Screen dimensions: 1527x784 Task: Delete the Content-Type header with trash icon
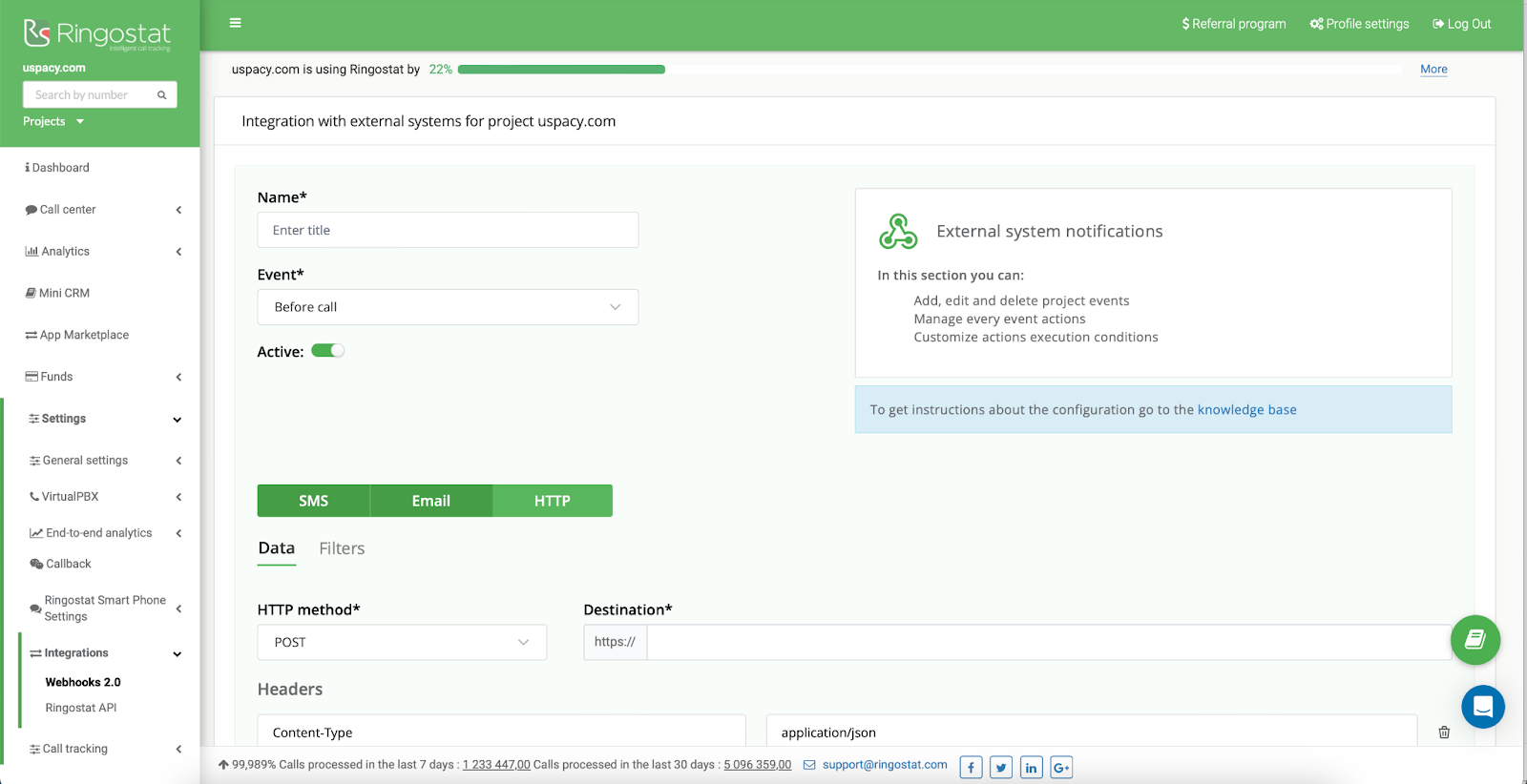click(1444, 732)
